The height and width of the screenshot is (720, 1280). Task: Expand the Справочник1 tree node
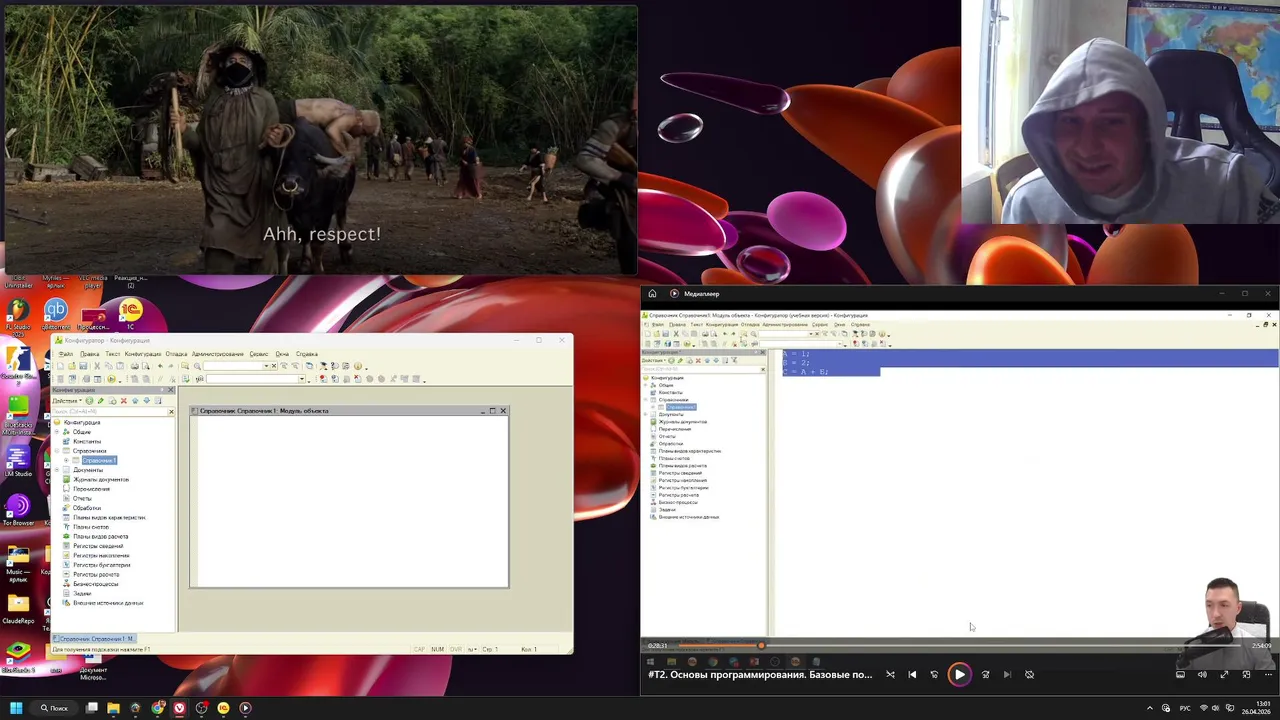click(x=66, y=460)
